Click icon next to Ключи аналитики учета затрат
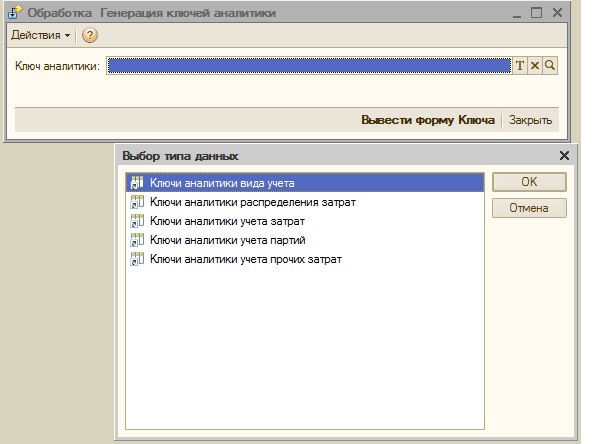 click(137, 221)
